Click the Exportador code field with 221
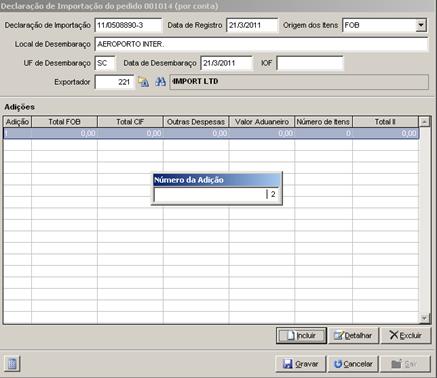Viewport: 437px width, 378px height. coord(114,82)
